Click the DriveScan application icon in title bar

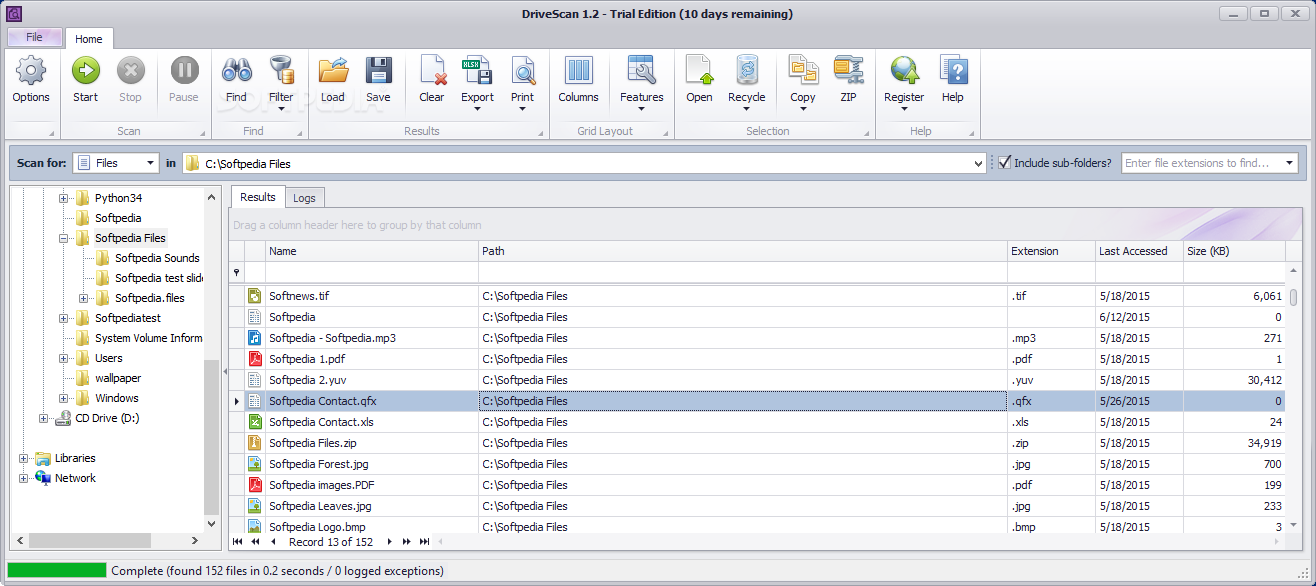coord(14,13)
